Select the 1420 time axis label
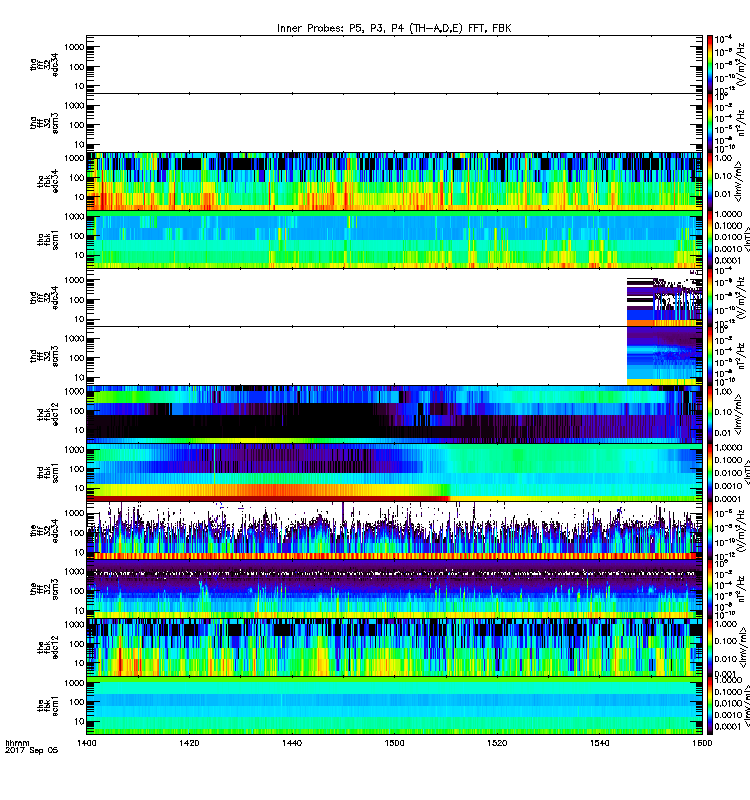Image resolution: width=750 pixels, height=800 pixels. (x=189, y=743)
